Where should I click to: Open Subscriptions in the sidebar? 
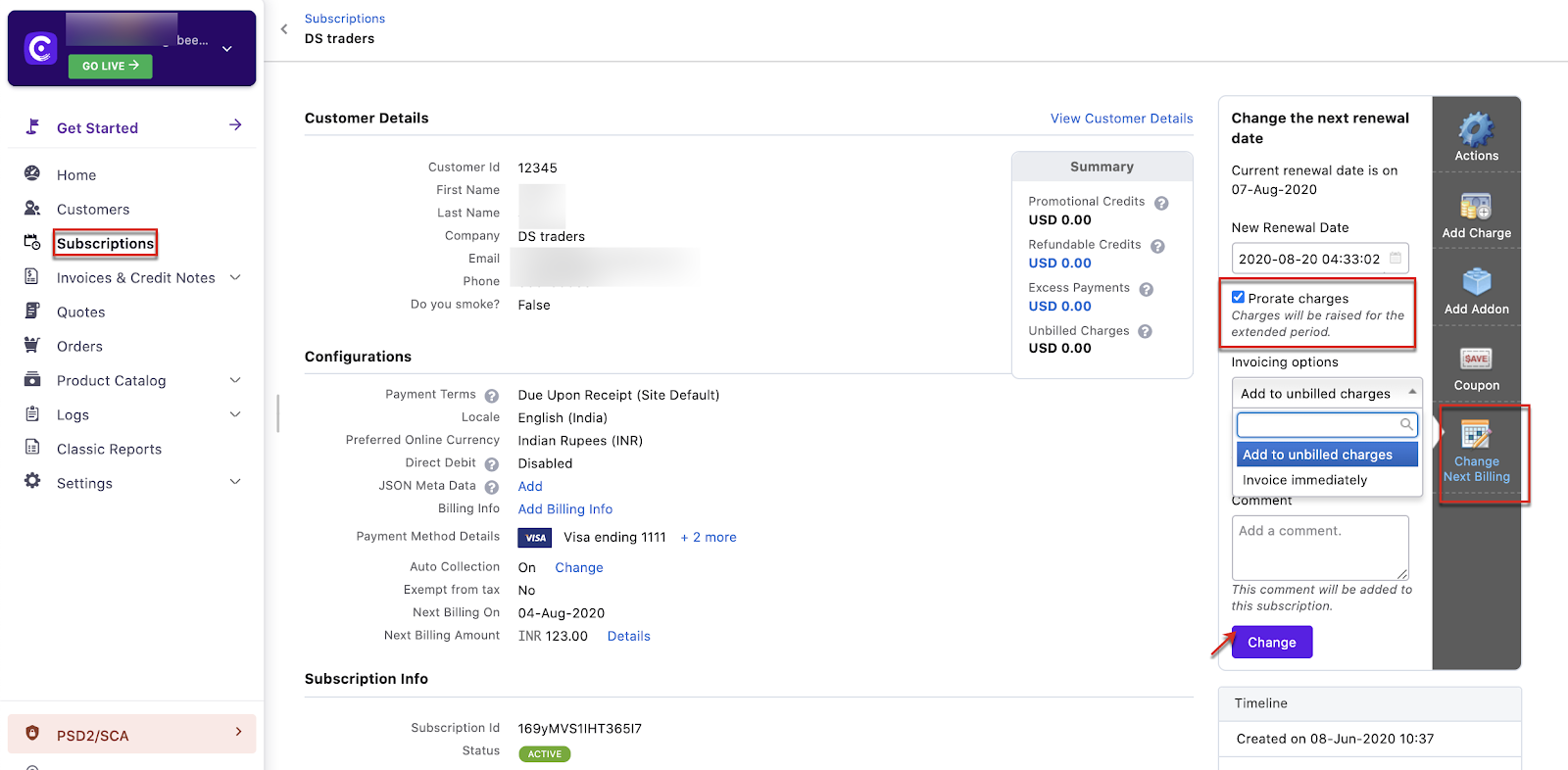(x=105, y=244)
